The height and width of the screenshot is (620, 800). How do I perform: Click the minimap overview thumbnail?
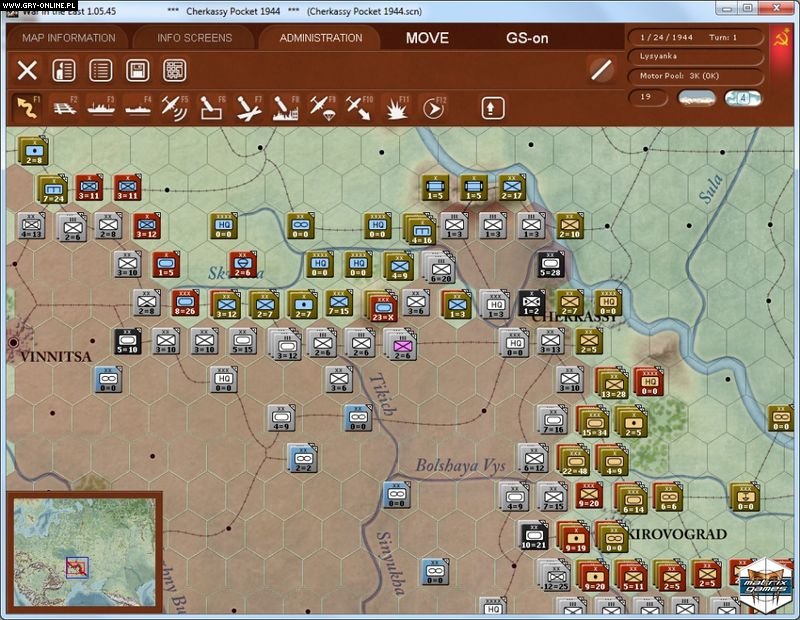pos(84,552)
